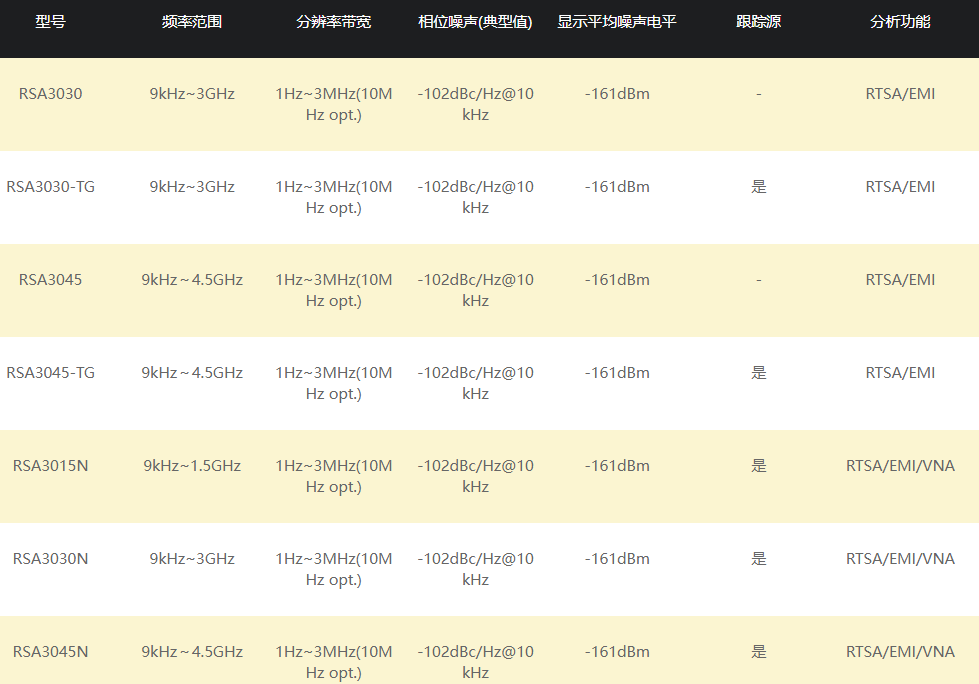Select the 显示平均噪声电平 column header
This screenshot has height=684, width=979.
pyautogui.click(x=617, y=21)
